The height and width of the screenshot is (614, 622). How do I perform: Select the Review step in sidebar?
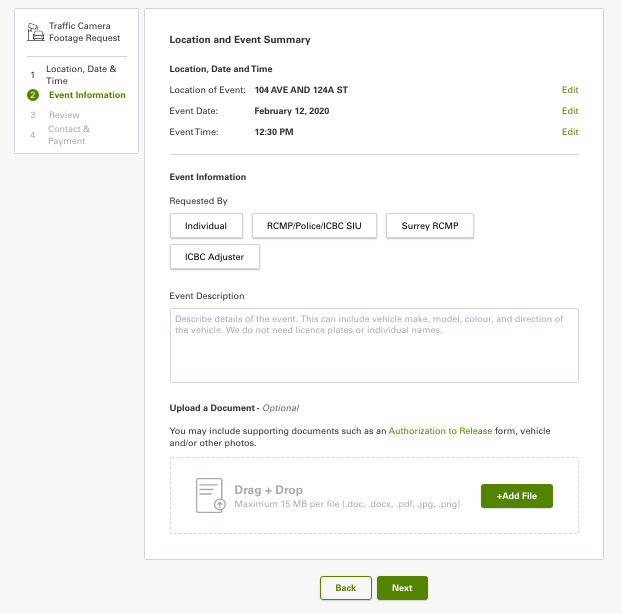tap(64, 115)
